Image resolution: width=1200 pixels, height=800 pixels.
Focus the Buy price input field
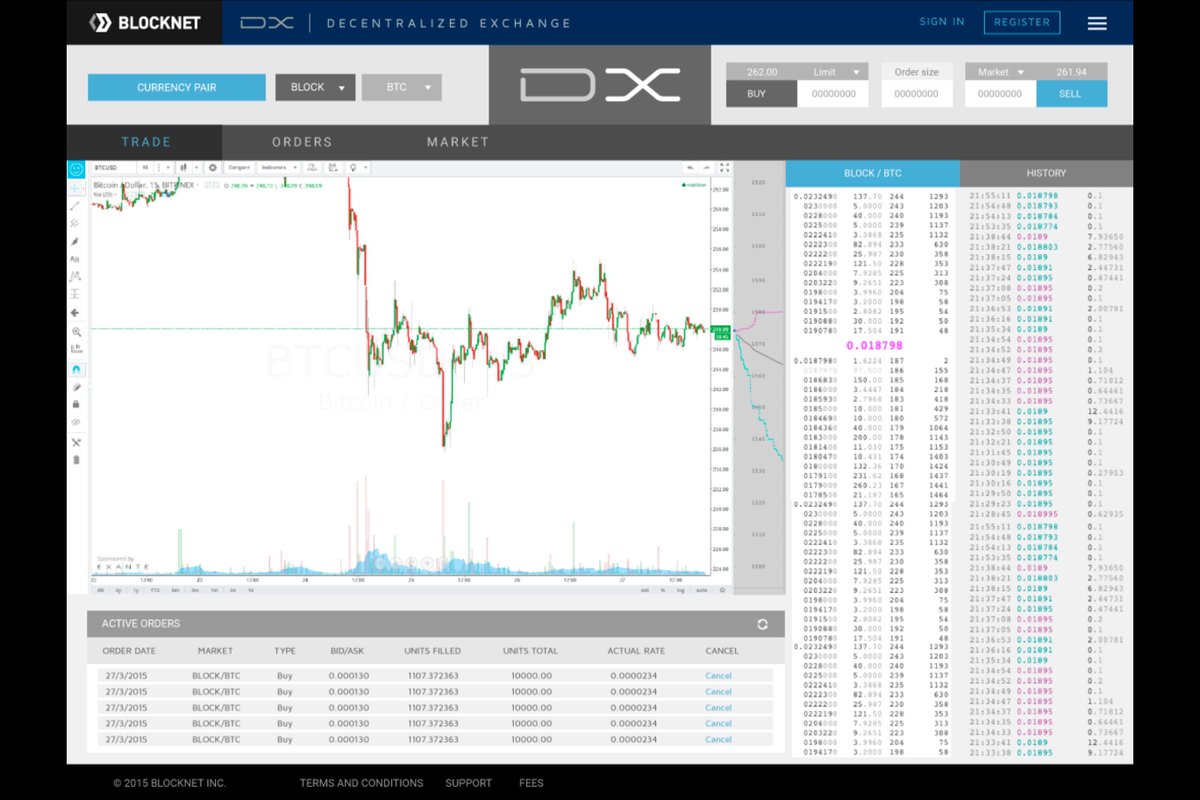click(833, 94)
